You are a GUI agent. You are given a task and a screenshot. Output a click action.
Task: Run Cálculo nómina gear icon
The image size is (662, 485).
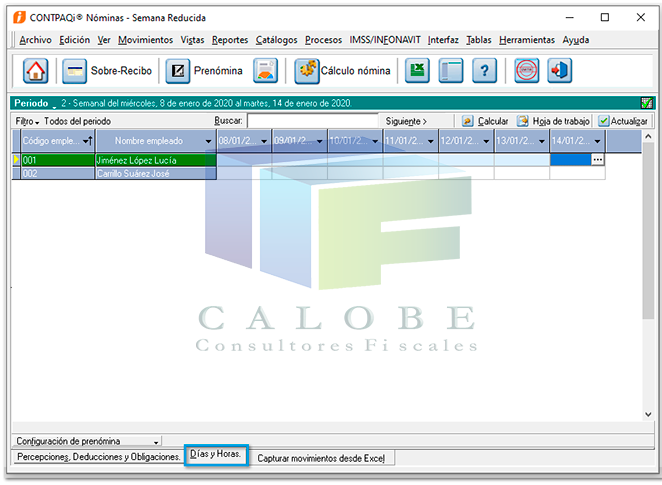307,70
